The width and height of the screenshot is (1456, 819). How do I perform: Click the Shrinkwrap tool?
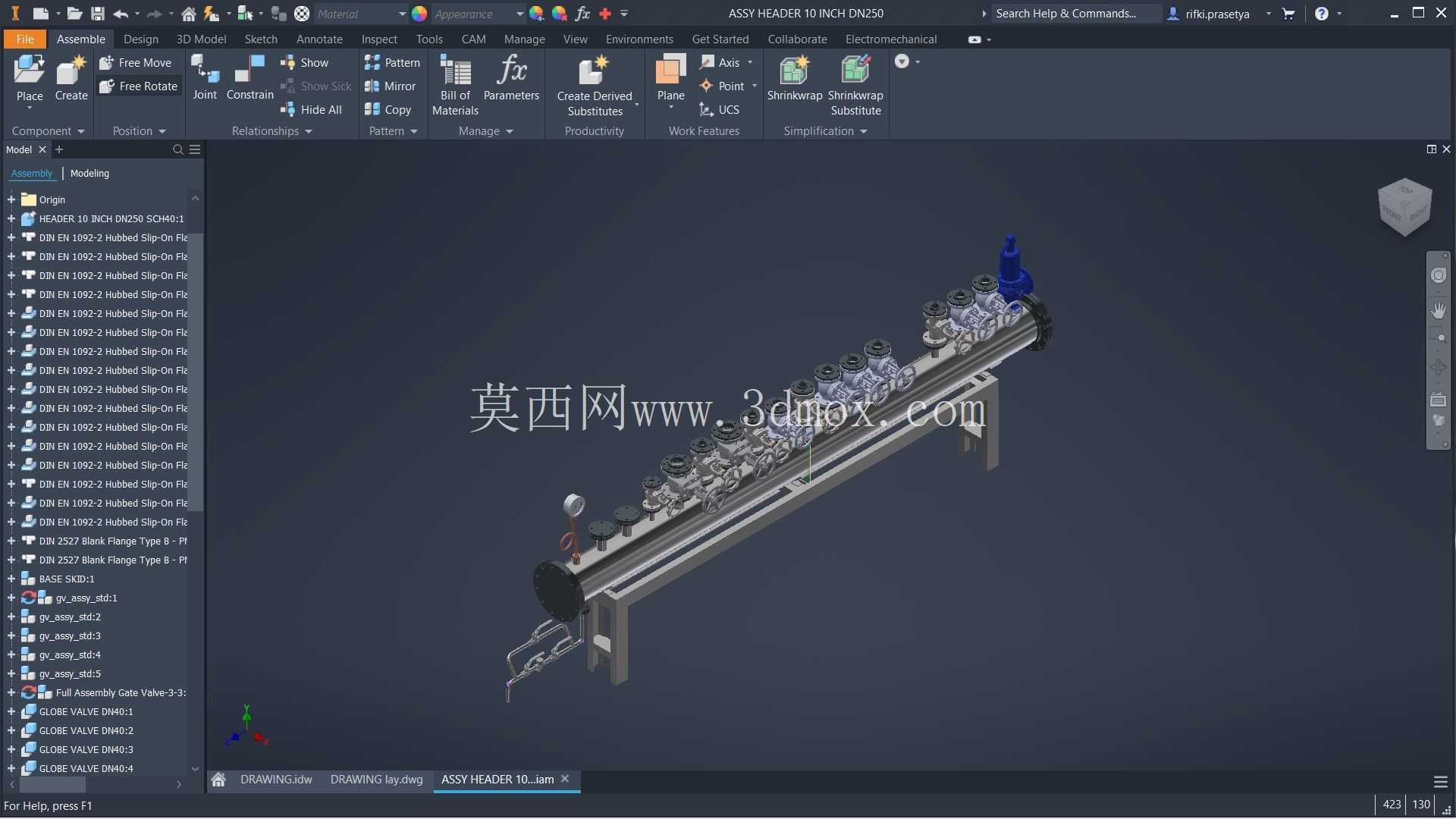(795, 77)
